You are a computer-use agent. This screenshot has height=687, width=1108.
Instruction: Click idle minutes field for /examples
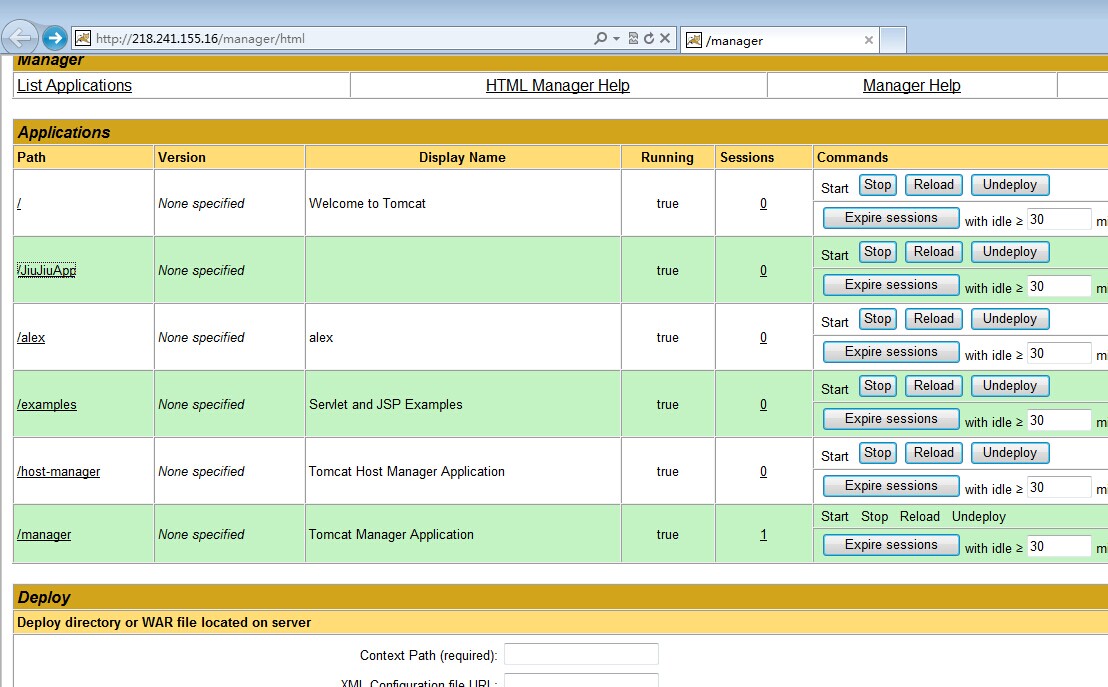point(1059,421)
